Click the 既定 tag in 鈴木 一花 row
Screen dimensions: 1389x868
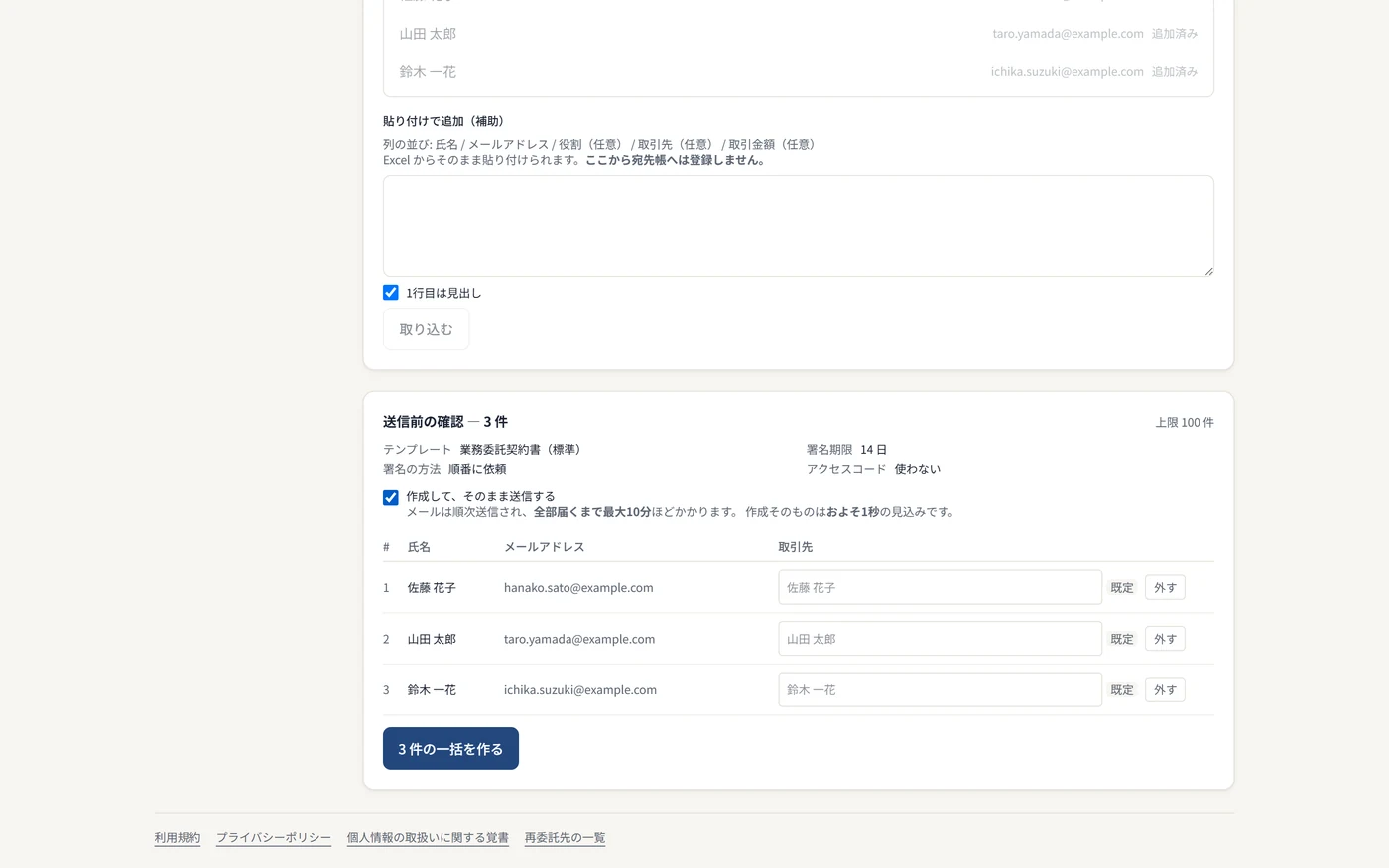pyautogui.click(x=1122, y=690)
